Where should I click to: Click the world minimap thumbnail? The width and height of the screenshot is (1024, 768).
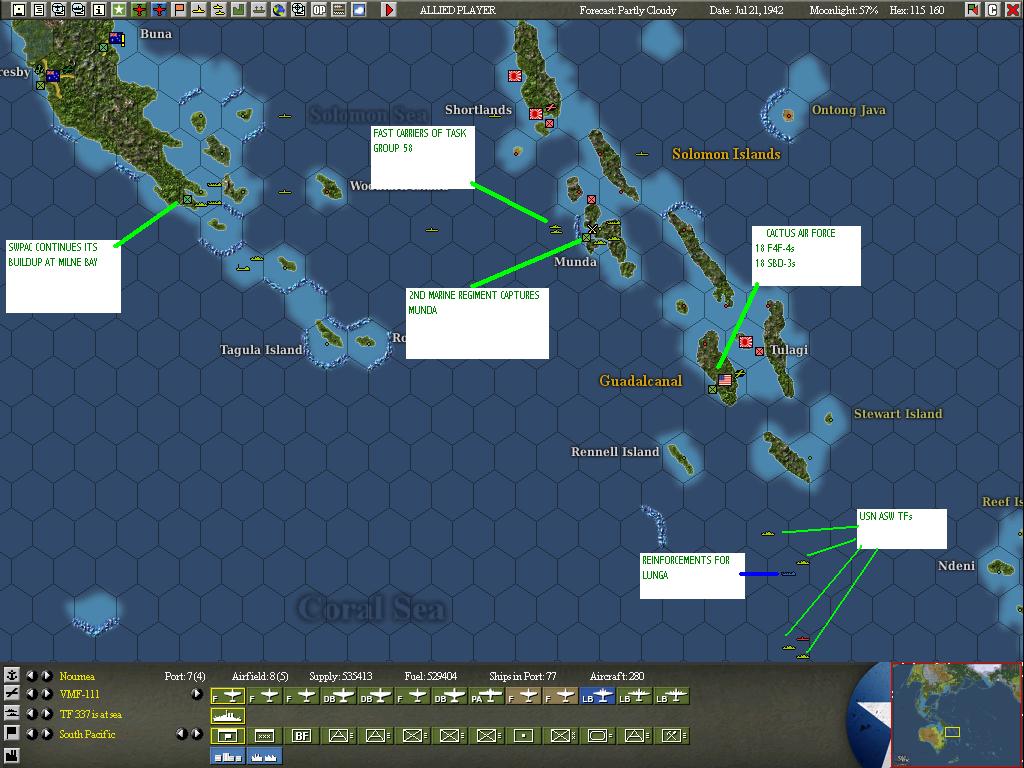coord(955,714)
